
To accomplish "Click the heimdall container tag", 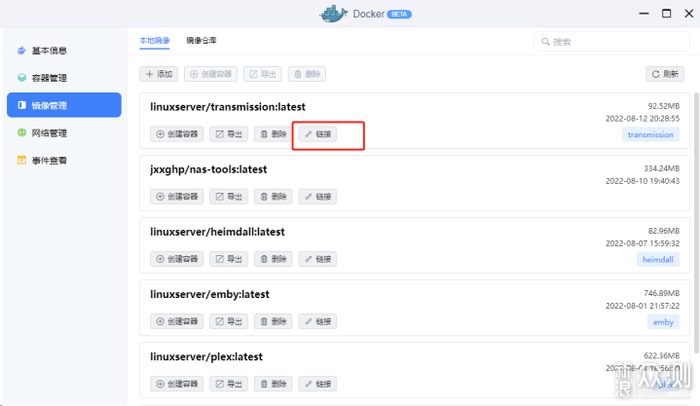I will click(658, 260).
